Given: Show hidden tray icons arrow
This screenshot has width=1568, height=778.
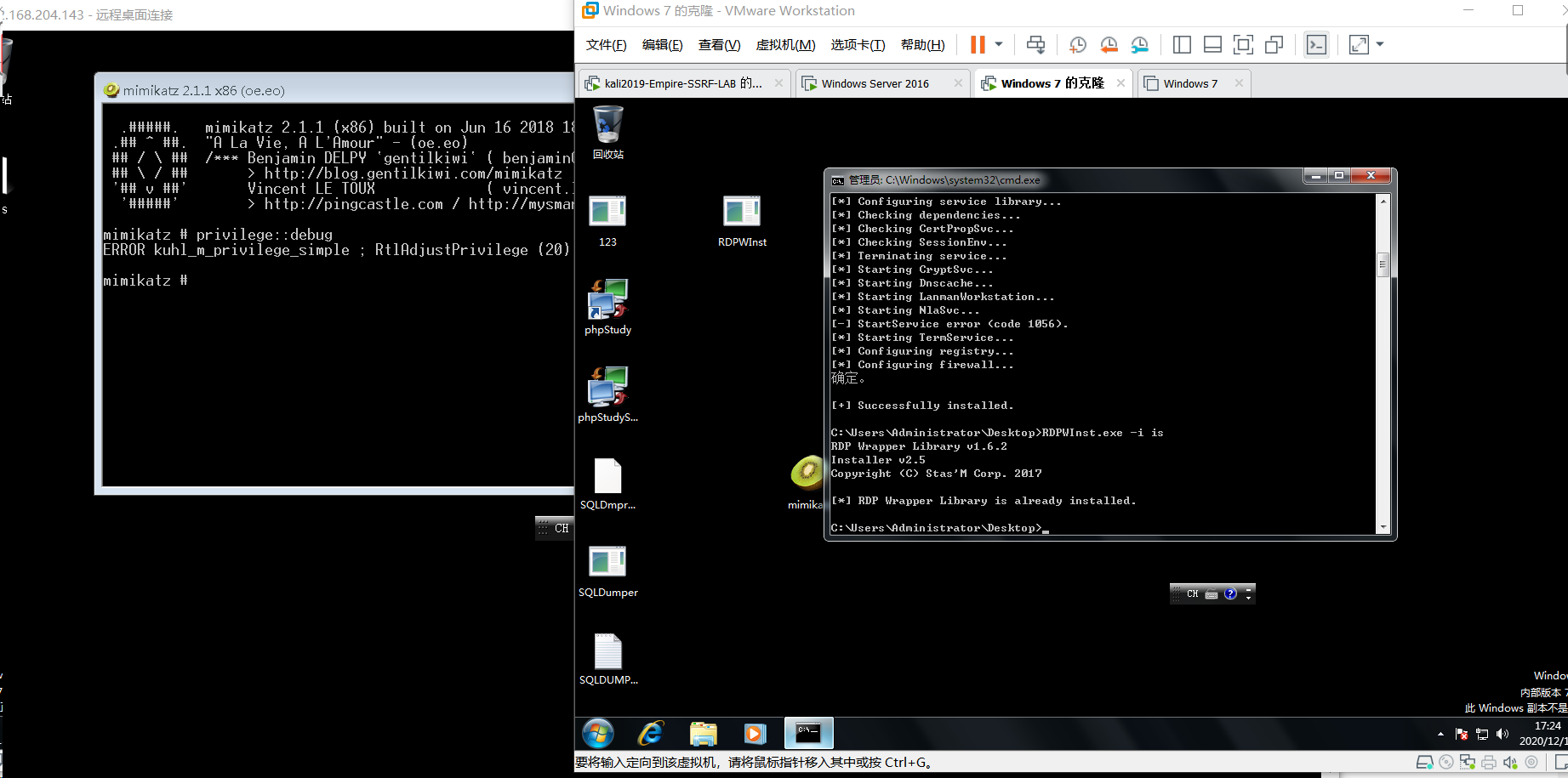Looking at the screenshot, I should click(x=1440, y=734).
